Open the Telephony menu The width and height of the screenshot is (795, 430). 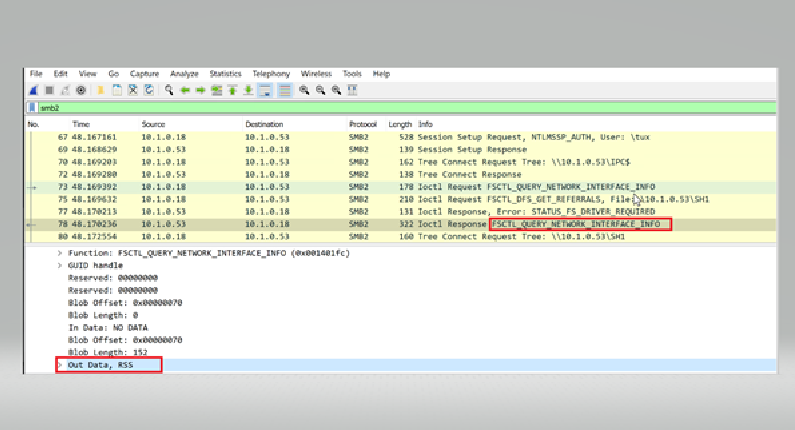click(271, 74)
